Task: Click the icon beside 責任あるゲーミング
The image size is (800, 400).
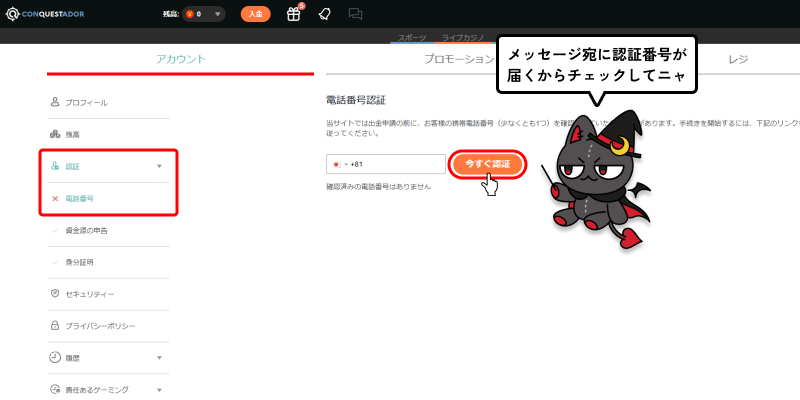Action: coord(55,389)
